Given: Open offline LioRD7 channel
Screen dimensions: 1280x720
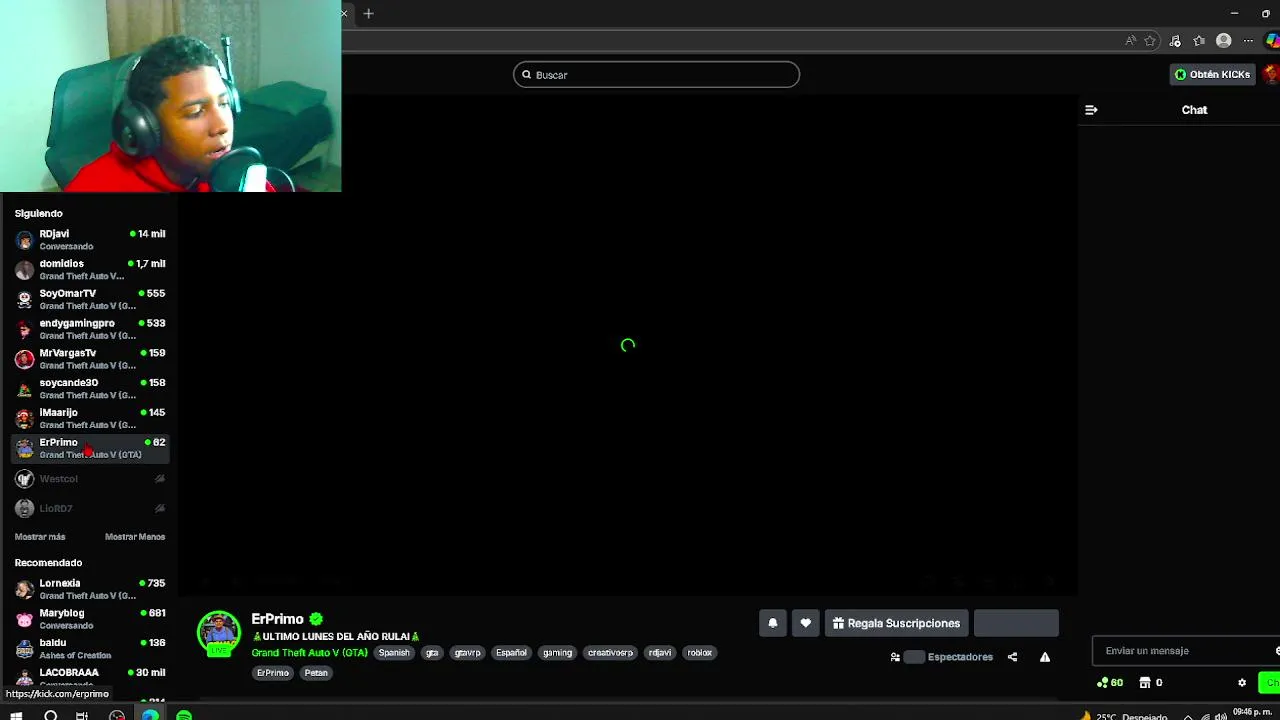Looking at the screenshot, I should click(90, 508).
